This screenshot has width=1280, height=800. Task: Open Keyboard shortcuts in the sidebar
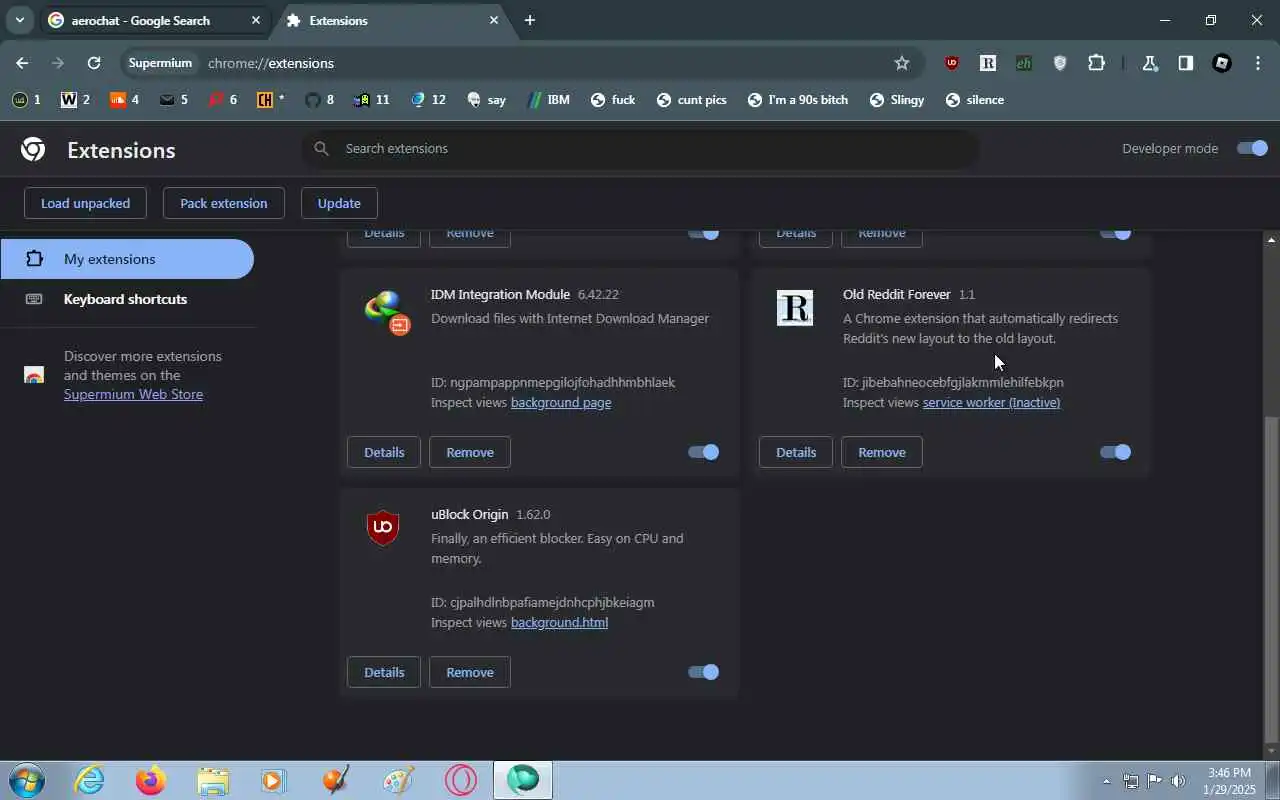[127, 299]
